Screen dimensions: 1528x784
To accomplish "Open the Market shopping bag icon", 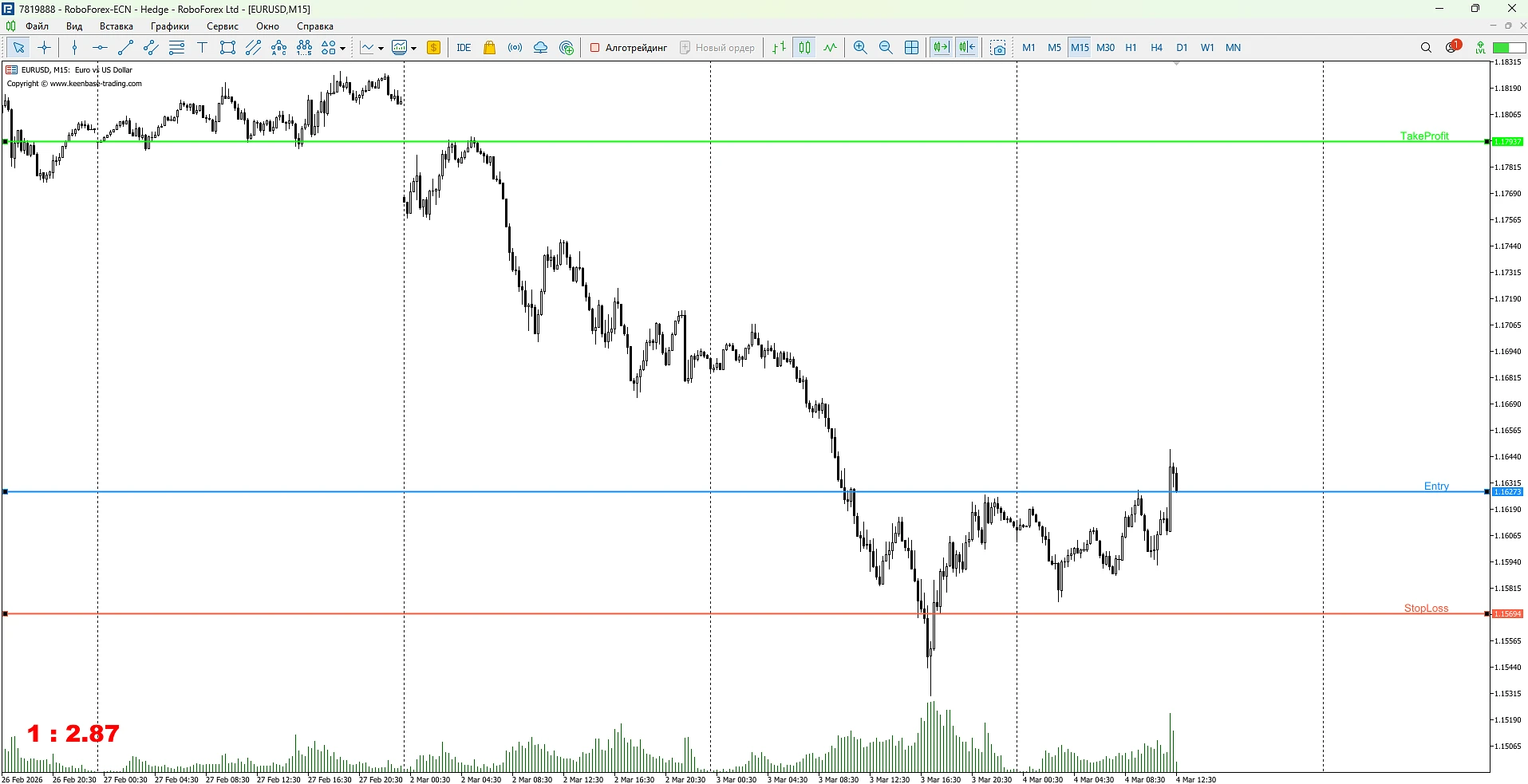I will tap(490, 48).
